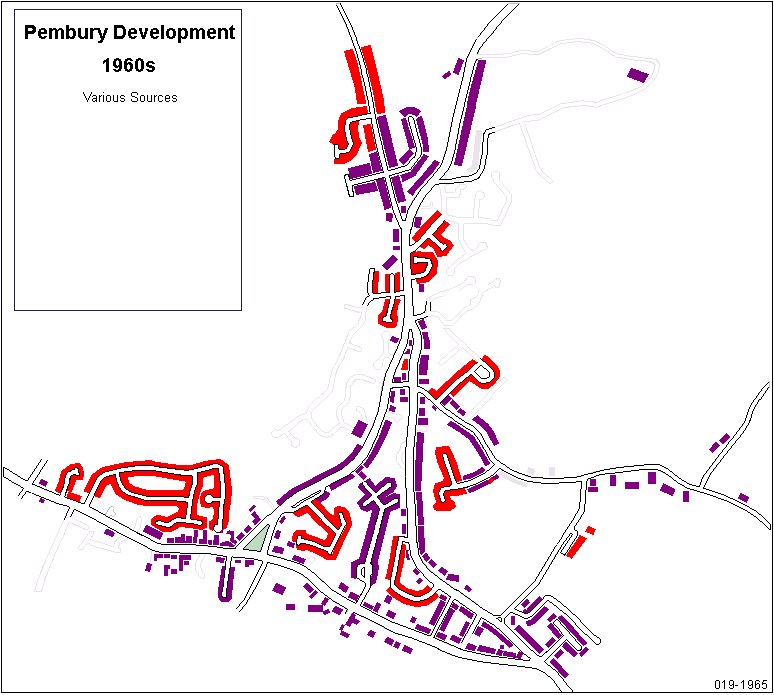The image size is (774, 695).
Task: Click the green triangle village green
Action: pos(258,539)
